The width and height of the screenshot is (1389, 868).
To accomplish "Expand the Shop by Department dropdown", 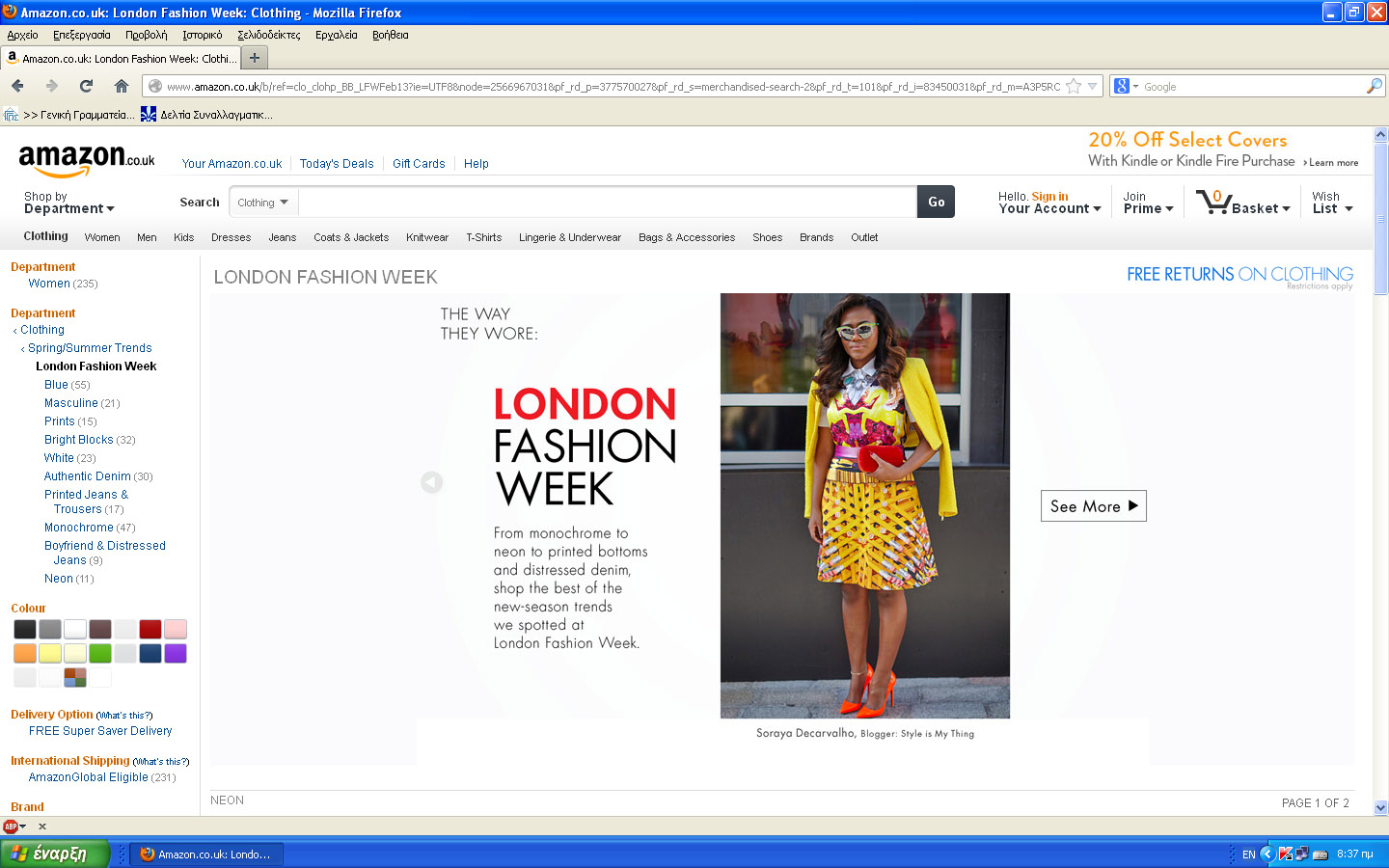I will (69, 203).
